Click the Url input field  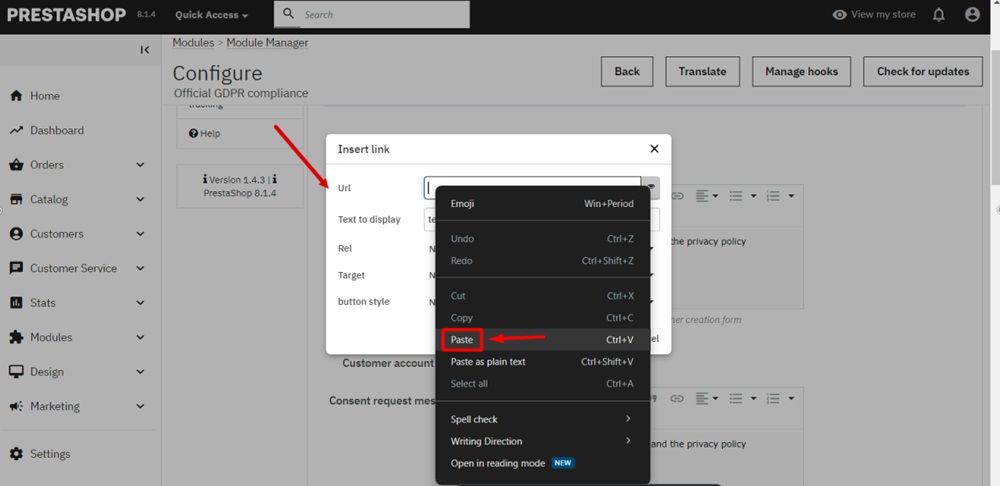(533, 188)
